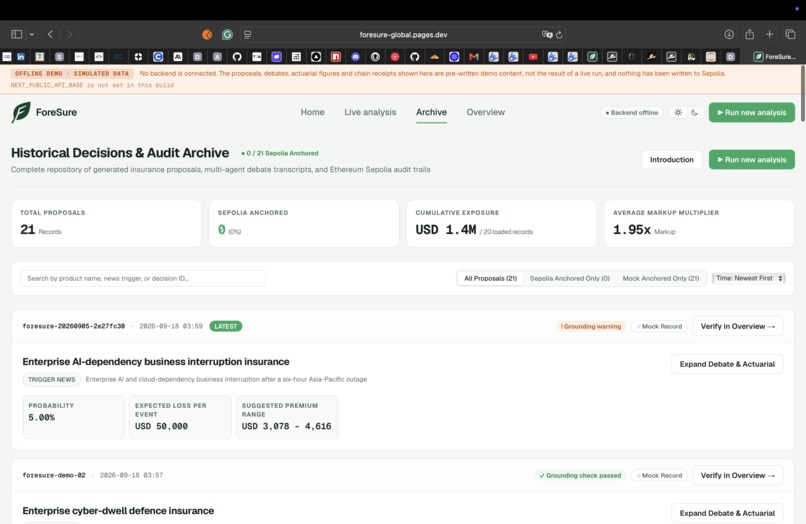This screenshot has width=806, height=524.
Task: Expand Debate & Actuarial for AI-dependency insurance
Action: tap(727, 364)
